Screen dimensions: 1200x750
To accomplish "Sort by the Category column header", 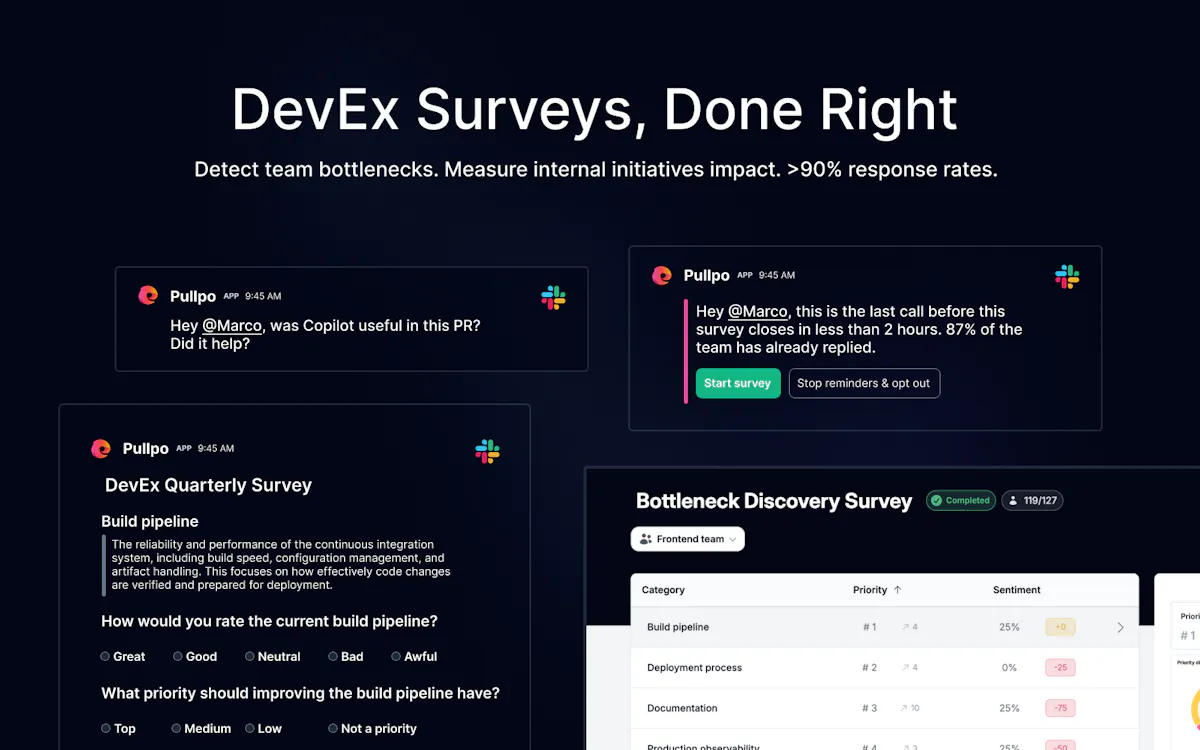I will coord(663,590).
